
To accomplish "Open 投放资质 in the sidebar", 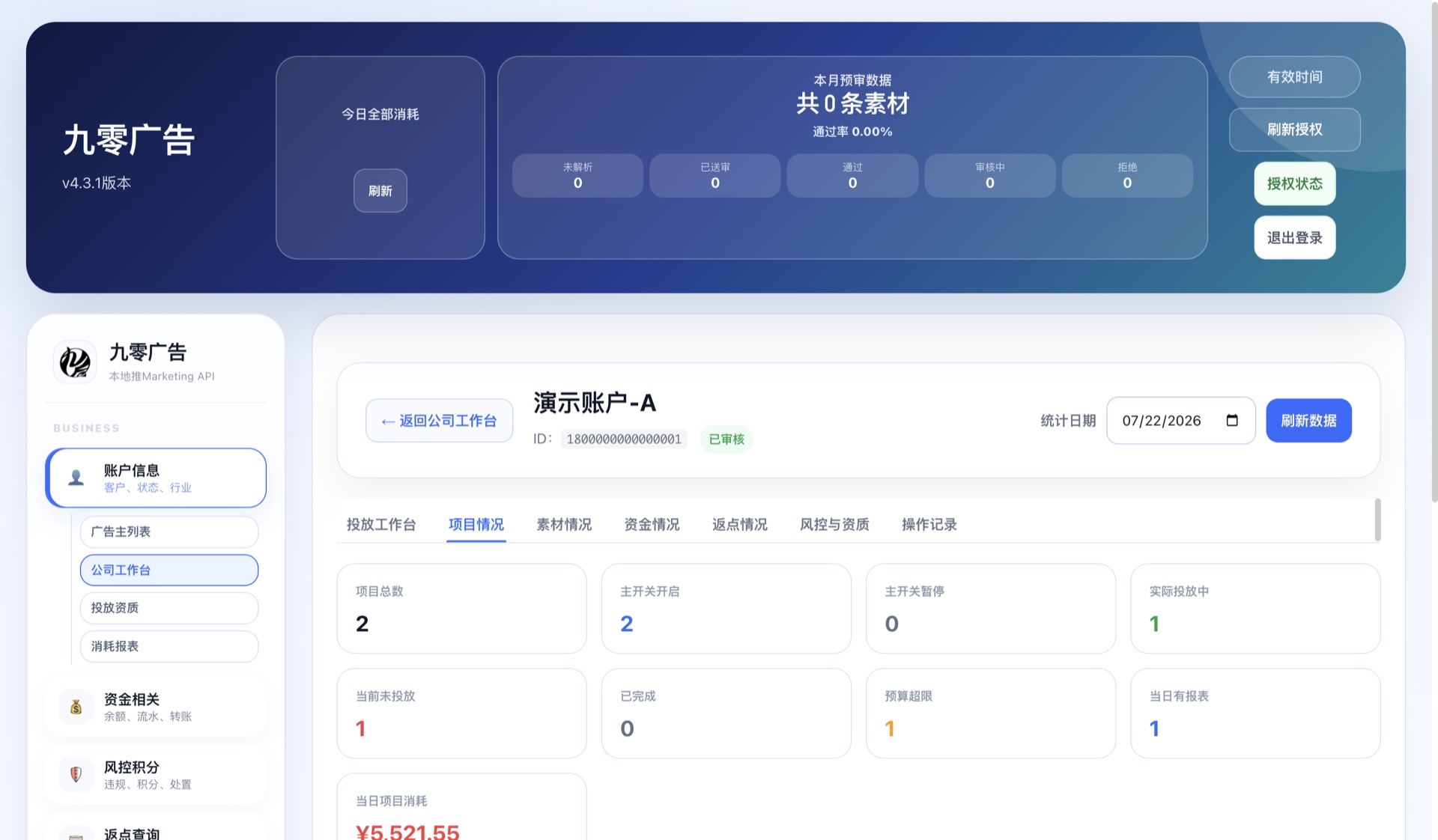I will [x=169, y=608].
